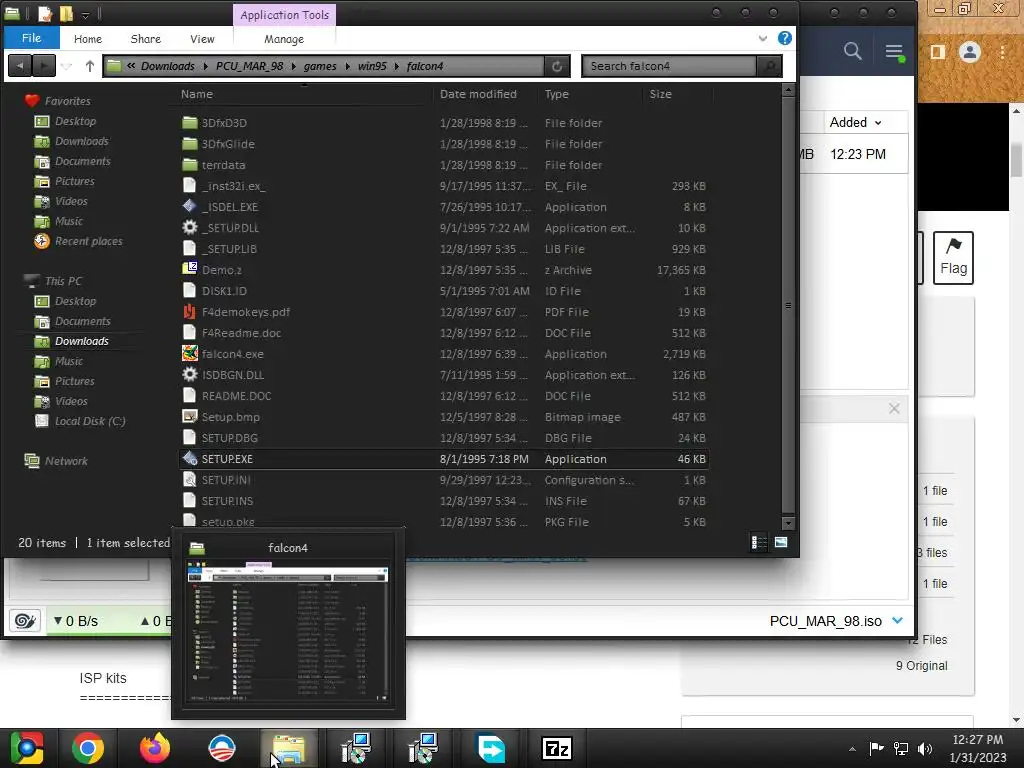Open the Manage ribbon tab
1024x768 pixels.
[283, 39]
